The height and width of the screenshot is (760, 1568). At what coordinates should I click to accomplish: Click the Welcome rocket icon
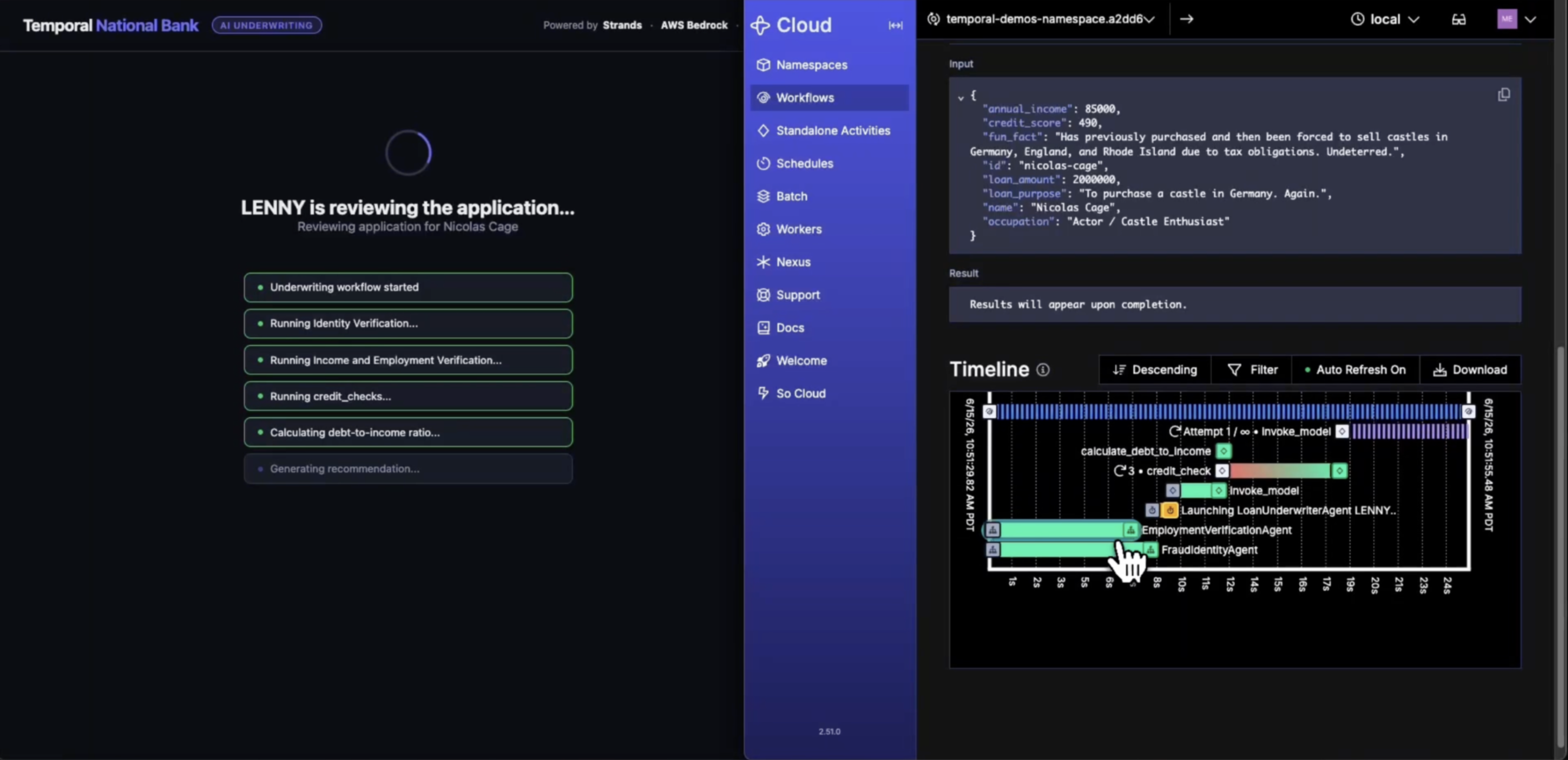point(763,360)
